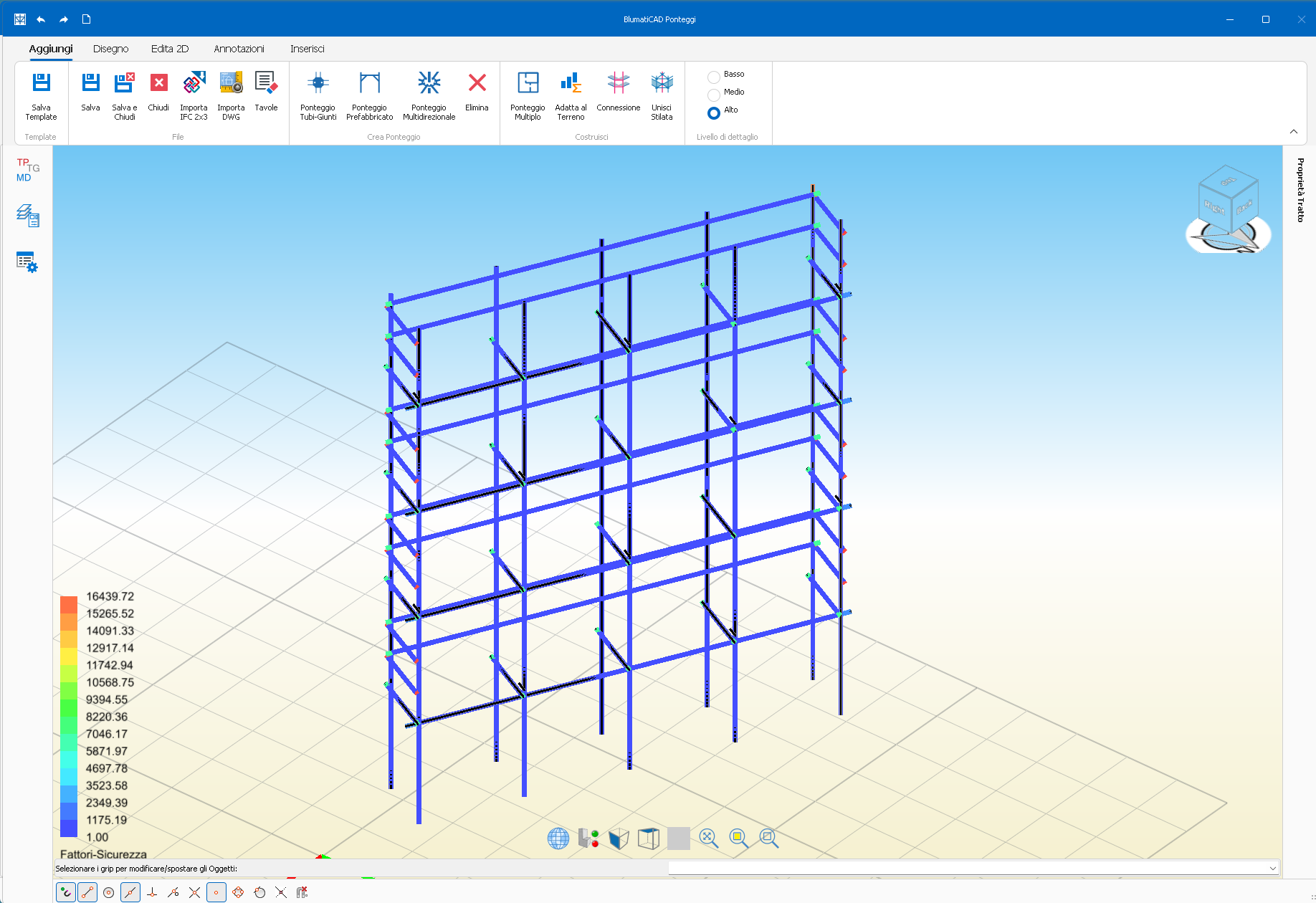Select the Ponteggio Prefabbricato tool
The height and width of the screenshot is (903, 1316).
369,84
